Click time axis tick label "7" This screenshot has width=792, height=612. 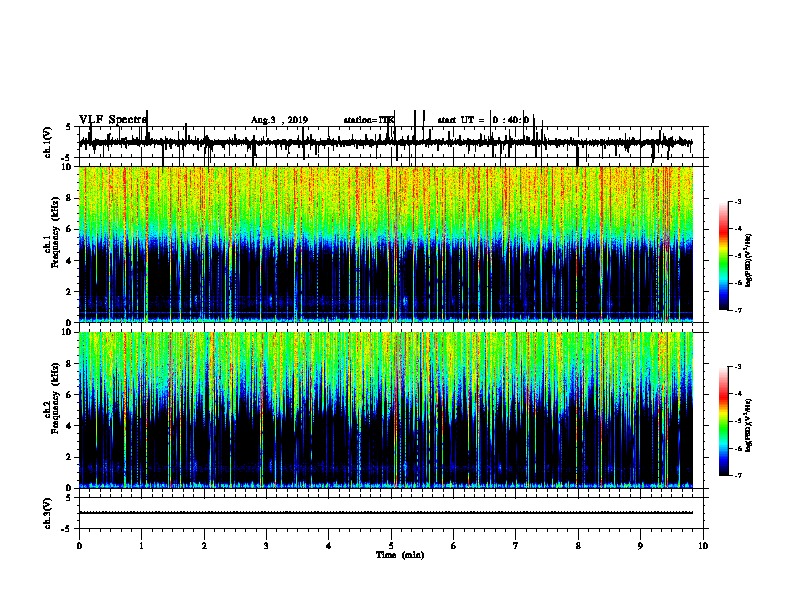(516, 546)
